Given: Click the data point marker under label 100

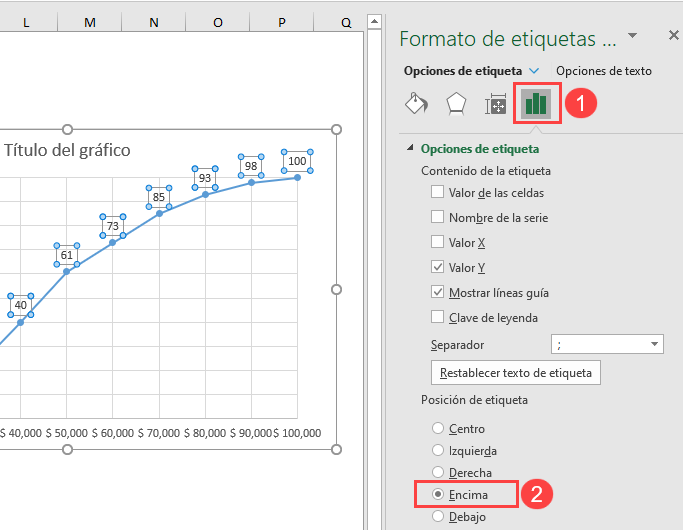Looking at the screenshot, I should click(297, 177).
